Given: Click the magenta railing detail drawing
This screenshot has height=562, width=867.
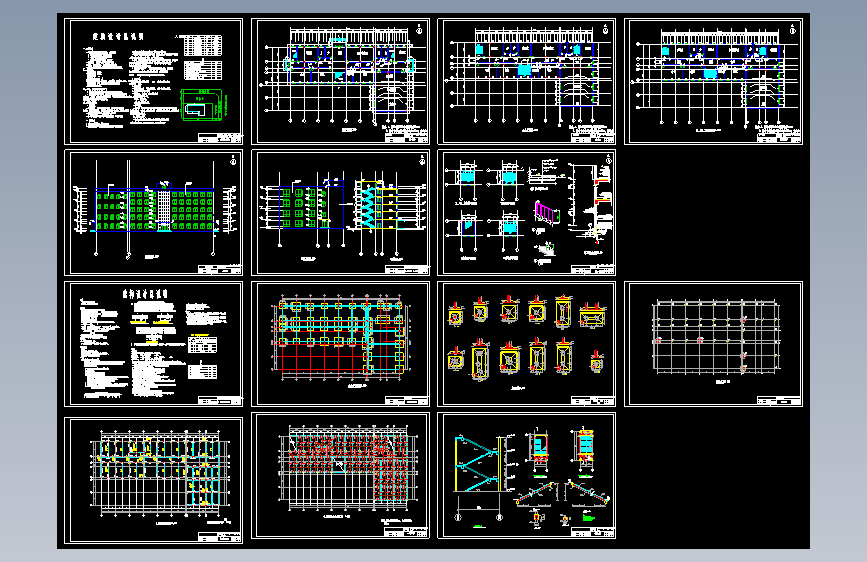Looking at the screenshot, I should click(x=547, y=214).
